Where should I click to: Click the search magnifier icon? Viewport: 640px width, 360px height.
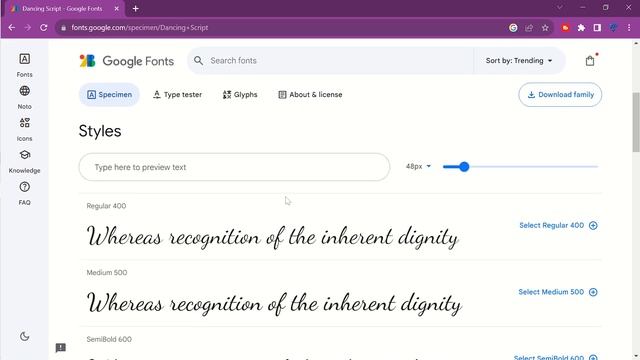[x=198, y=61]
